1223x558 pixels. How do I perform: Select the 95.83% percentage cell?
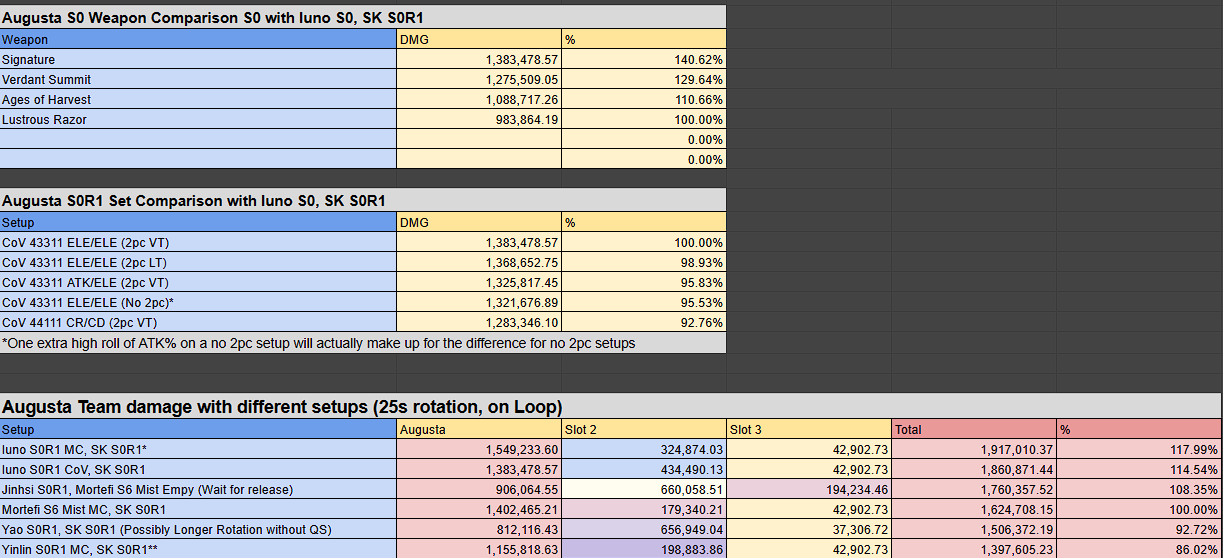coord(644,283)
